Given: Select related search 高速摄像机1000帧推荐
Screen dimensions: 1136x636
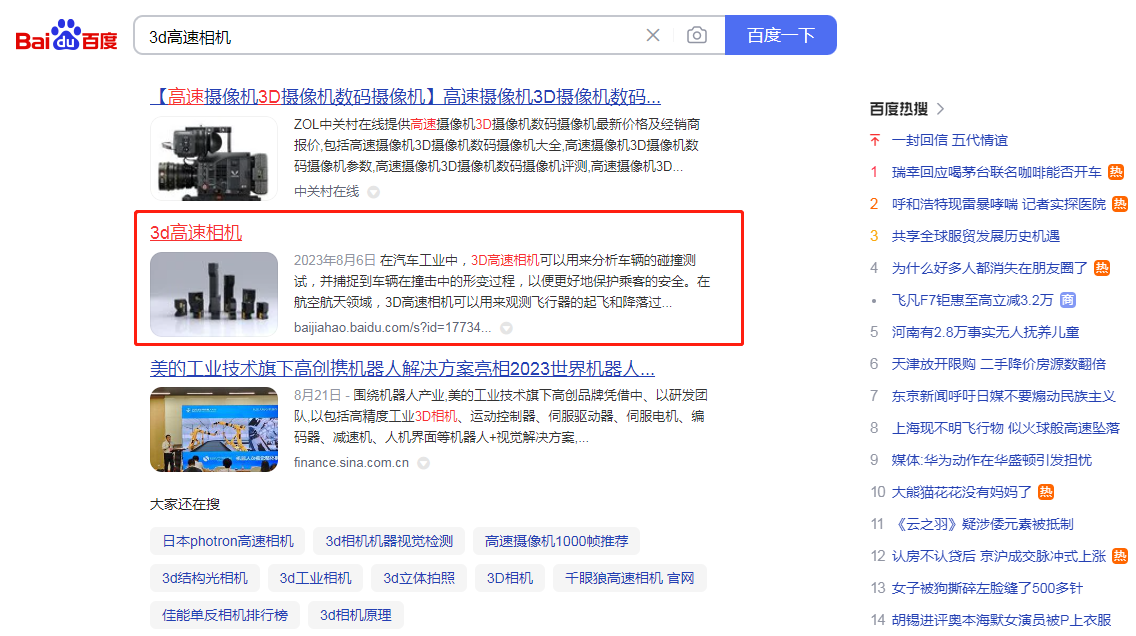Looking at the screenshot, I should [x=556, y=541].
